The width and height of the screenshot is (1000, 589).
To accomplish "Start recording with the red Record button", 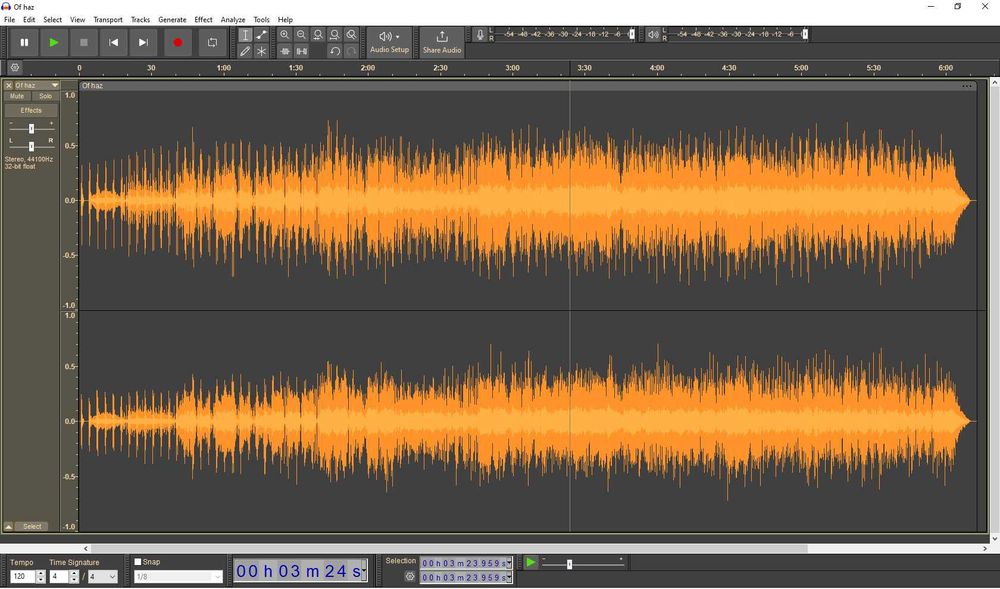I will click(177, 43).
